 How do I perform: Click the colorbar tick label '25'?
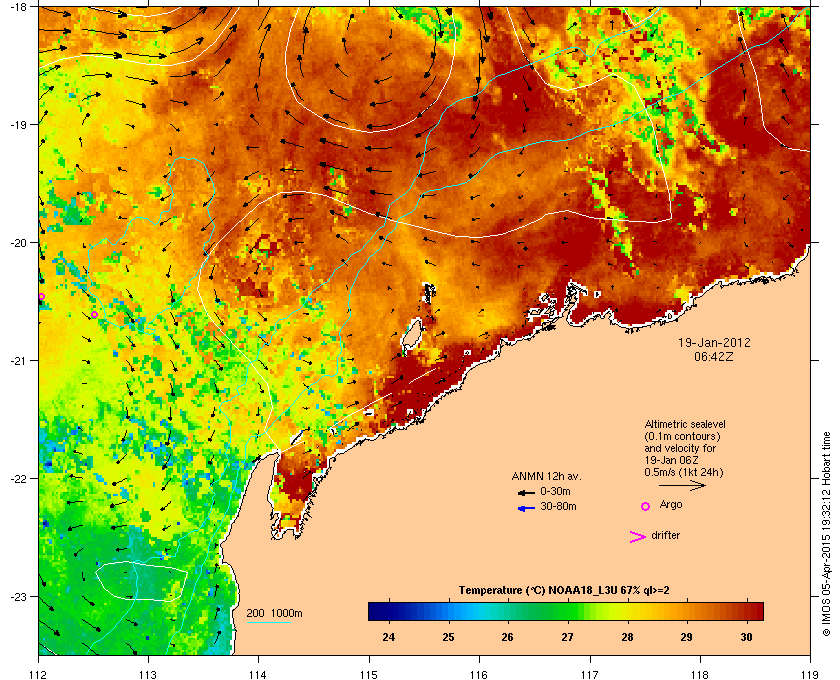pos(448,637)
